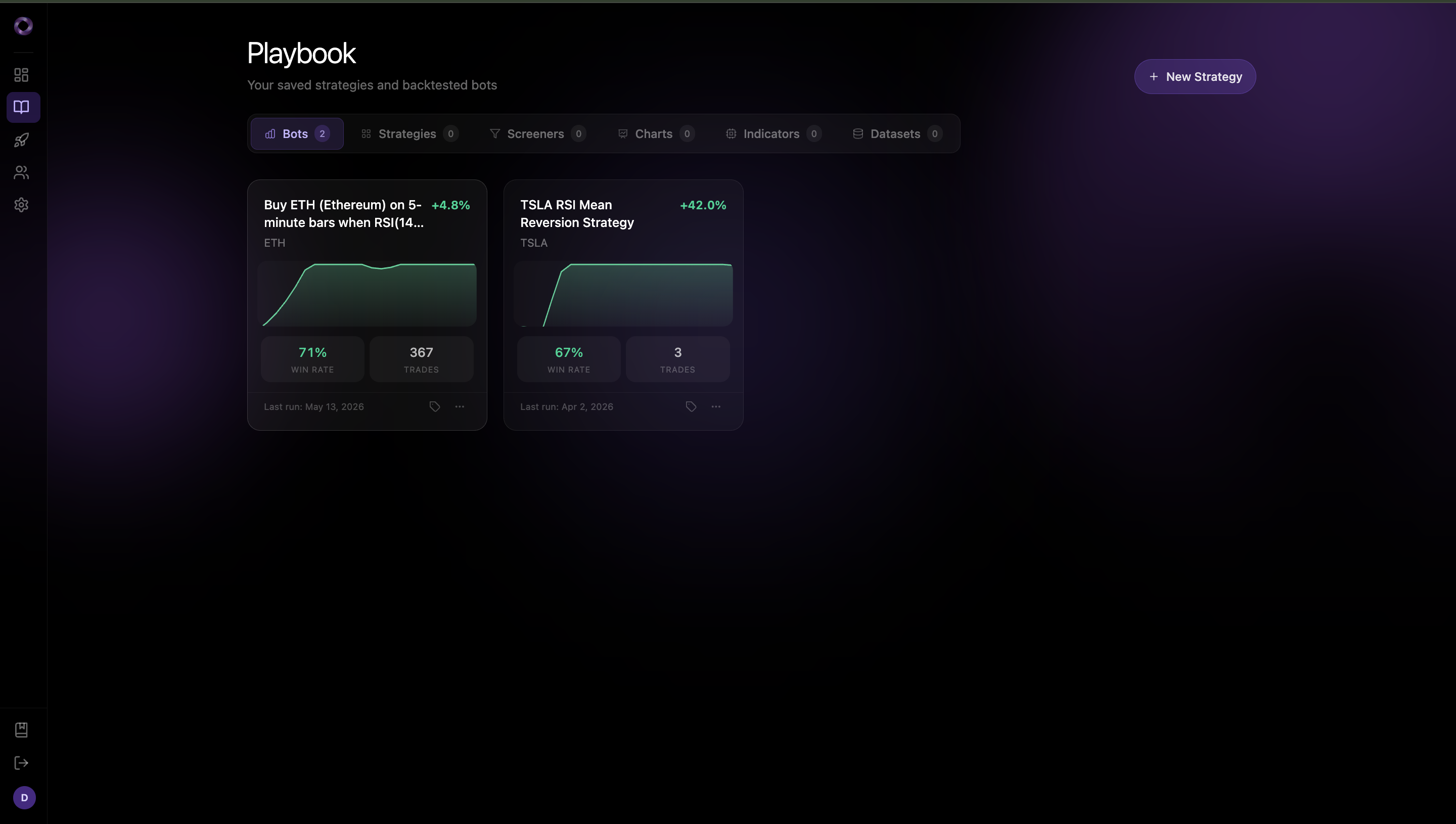Open the Buy ETH (Ethereum) bot title
The height and width of the screenshot is (824, 1456).
[343, 213]
